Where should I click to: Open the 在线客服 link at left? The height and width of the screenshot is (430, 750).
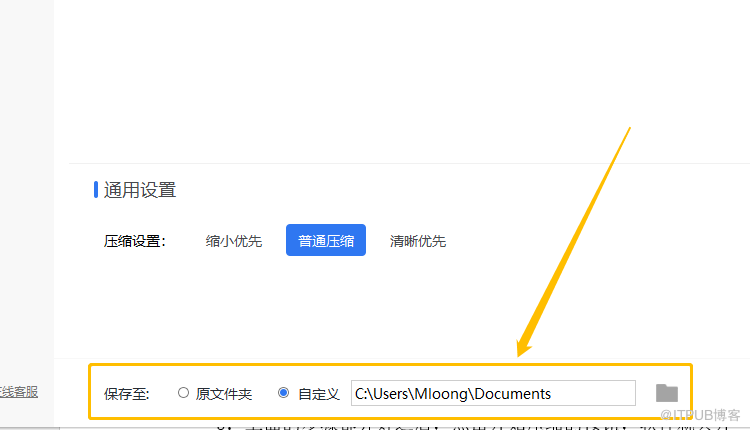18,392
